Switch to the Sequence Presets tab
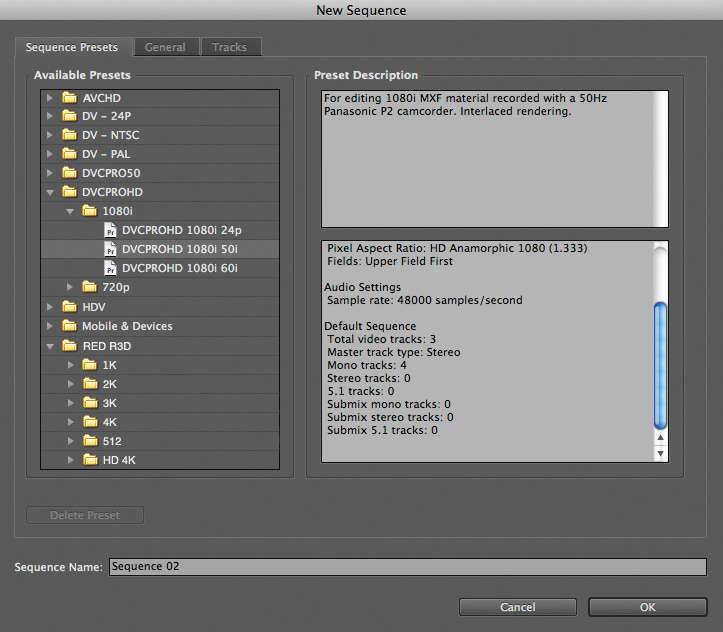The width and height of the screenshot is (723, 632). (73, 47)
